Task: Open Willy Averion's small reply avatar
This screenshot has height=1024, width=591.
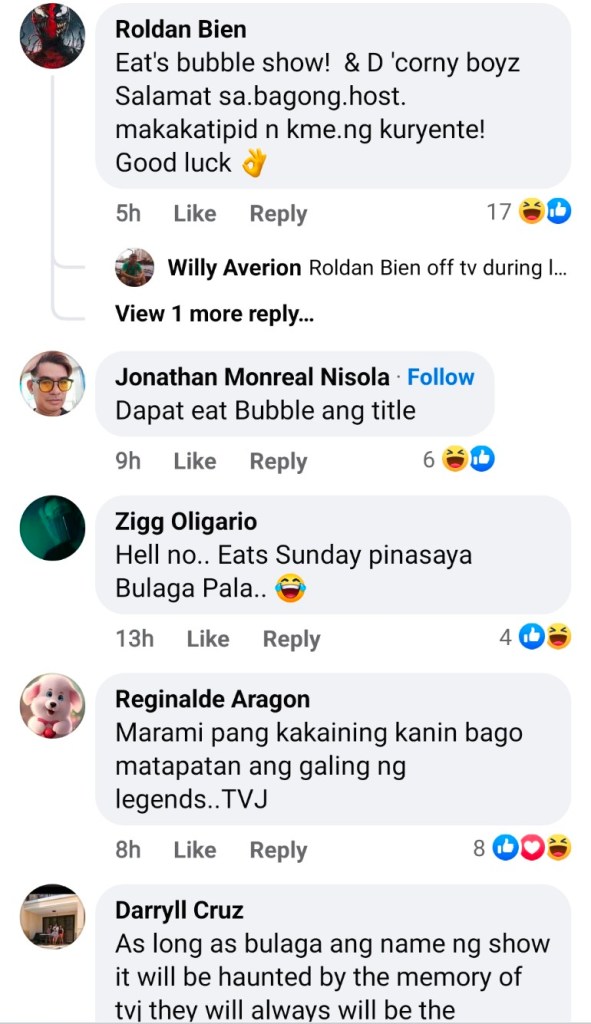Action: [135, 267]
